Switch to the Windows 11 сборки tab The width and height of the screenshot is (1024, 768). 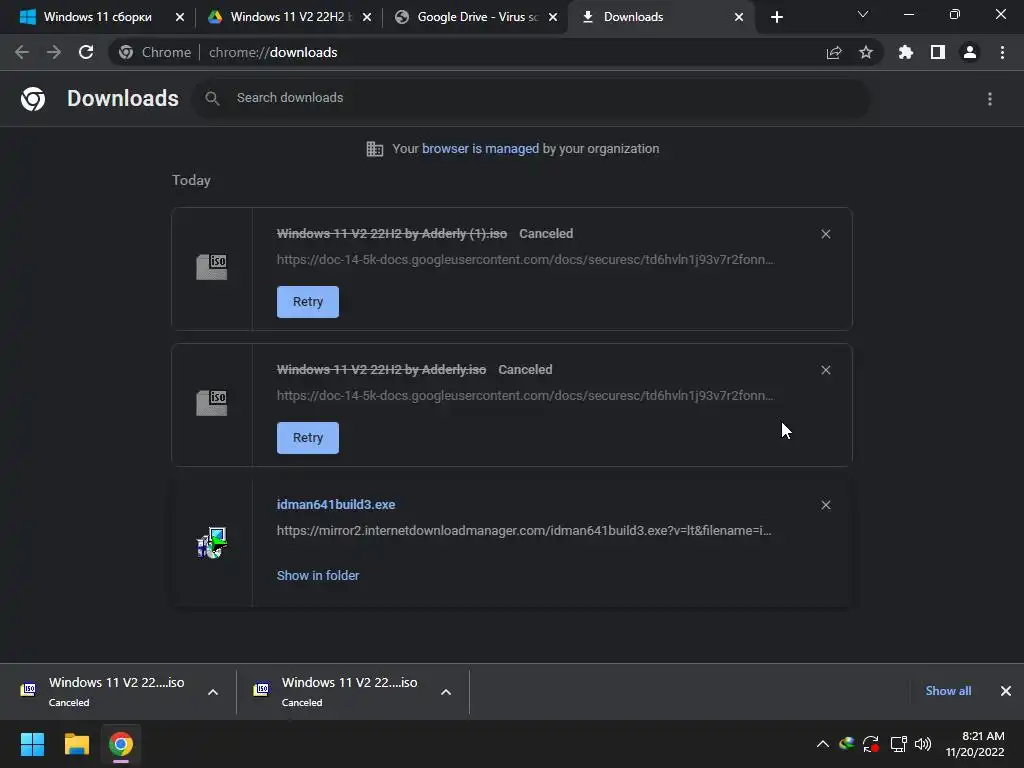(96, 17)
